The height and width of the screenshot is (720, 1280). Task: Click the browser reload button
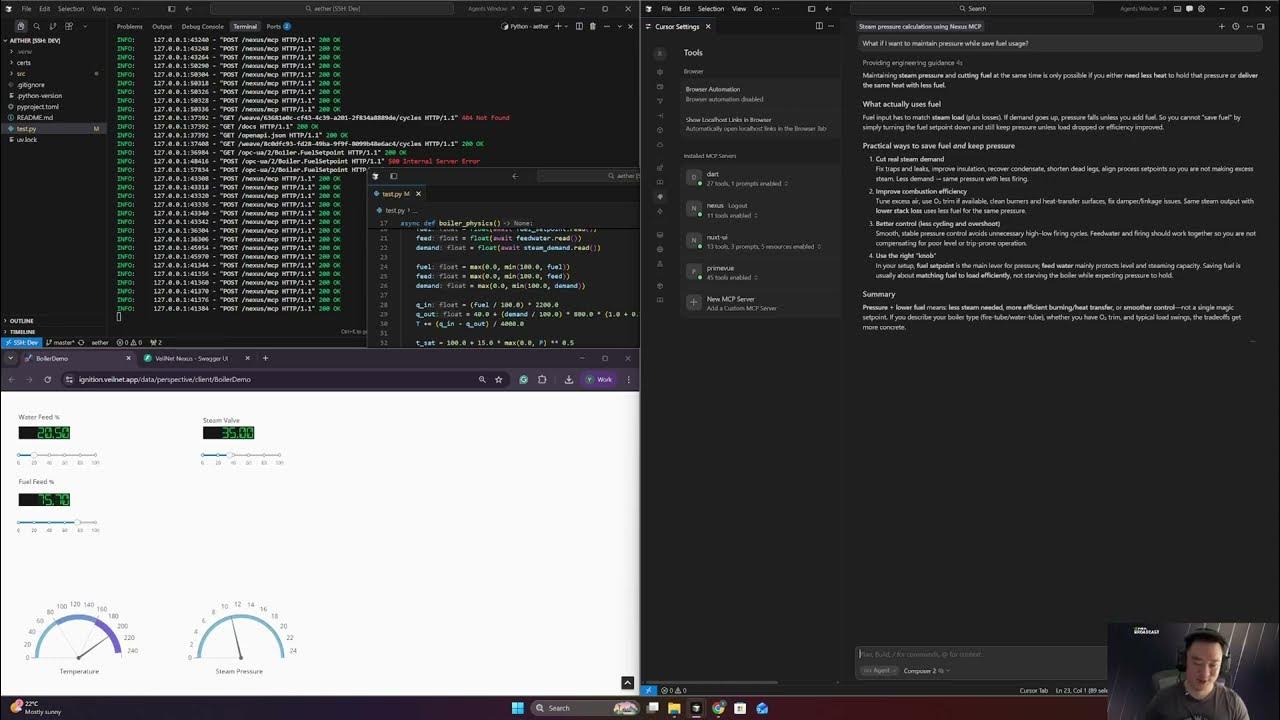pos(47,379)
